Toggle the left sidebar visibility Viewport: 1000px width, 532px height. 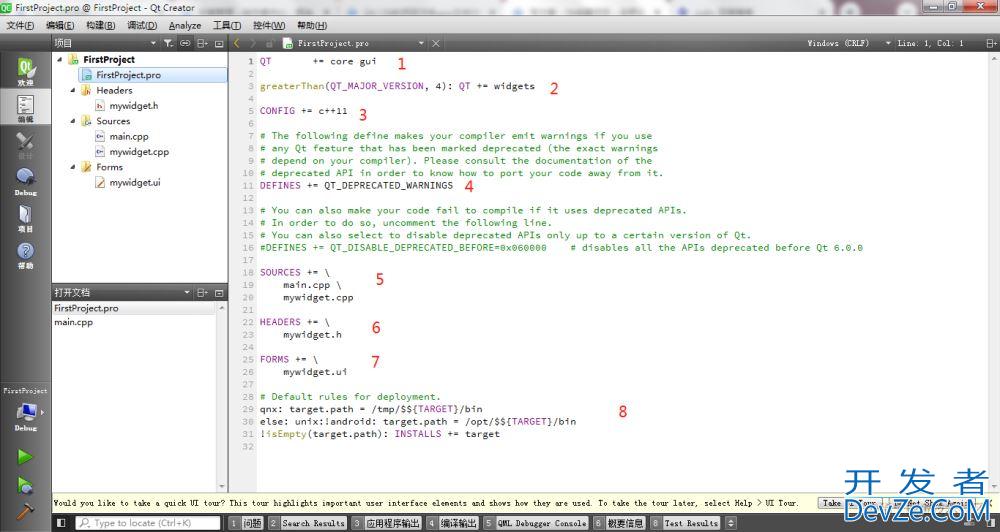tap(61, 523)
